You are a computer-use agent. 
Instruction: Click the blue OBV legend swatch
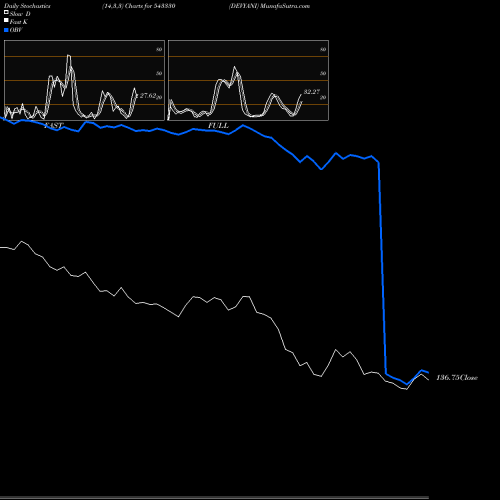(6, 30)
